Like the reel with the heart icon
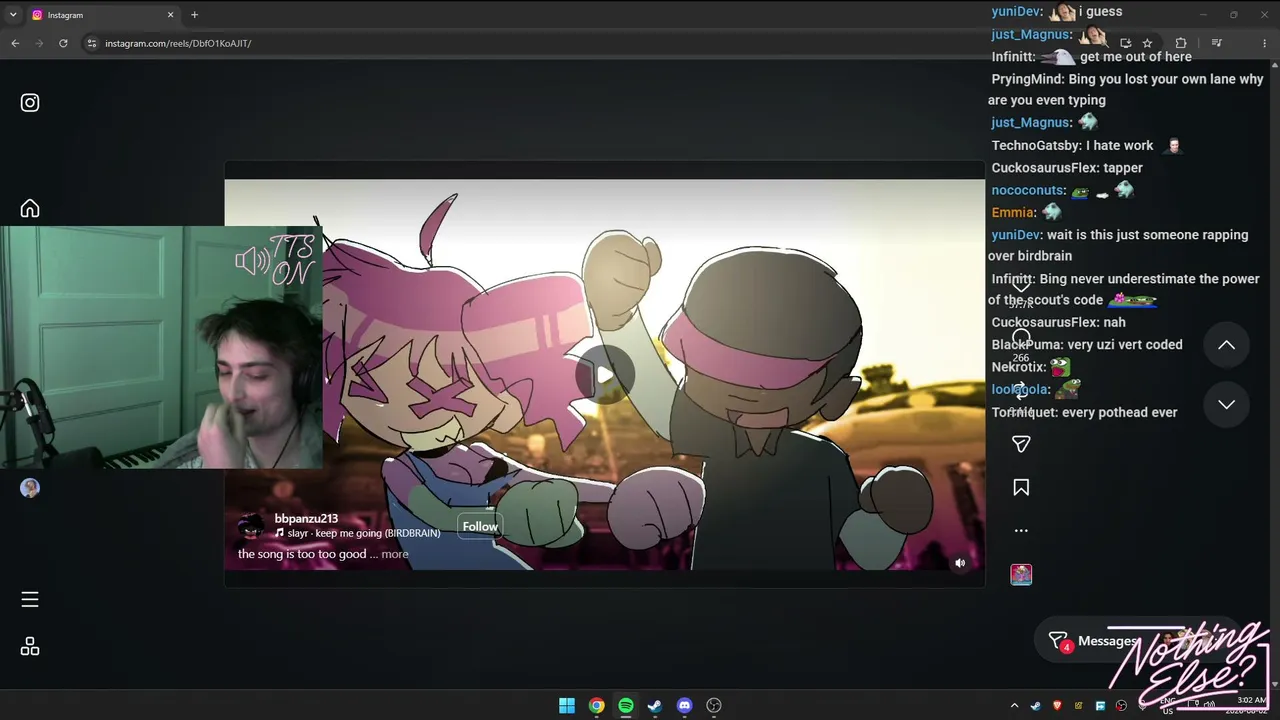1280x720 pixels. (x=1021, y=286)
